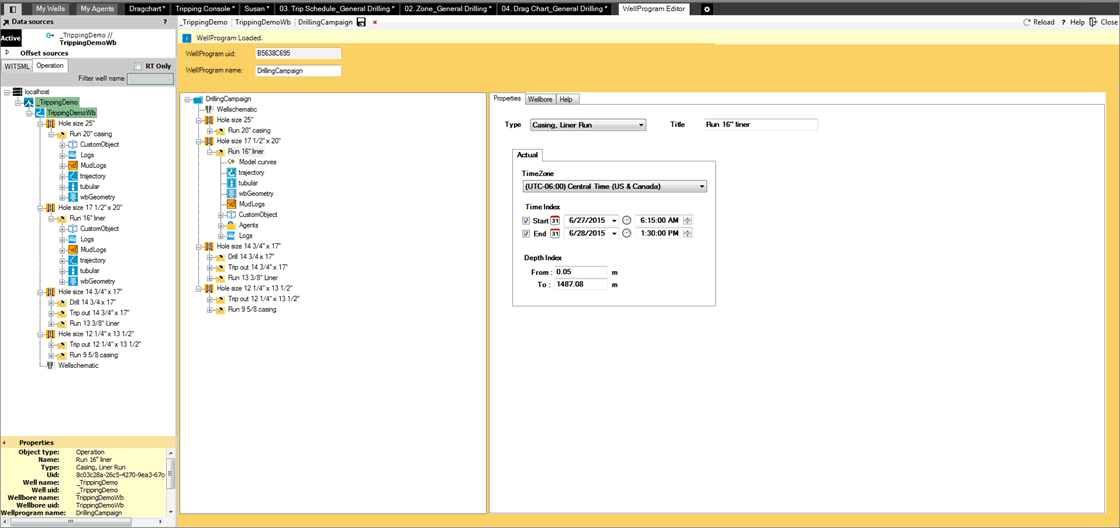Open the End date picker dropdown arrow
The image size is (1120, 528).
pyautogui.click(x=614, y=233)
